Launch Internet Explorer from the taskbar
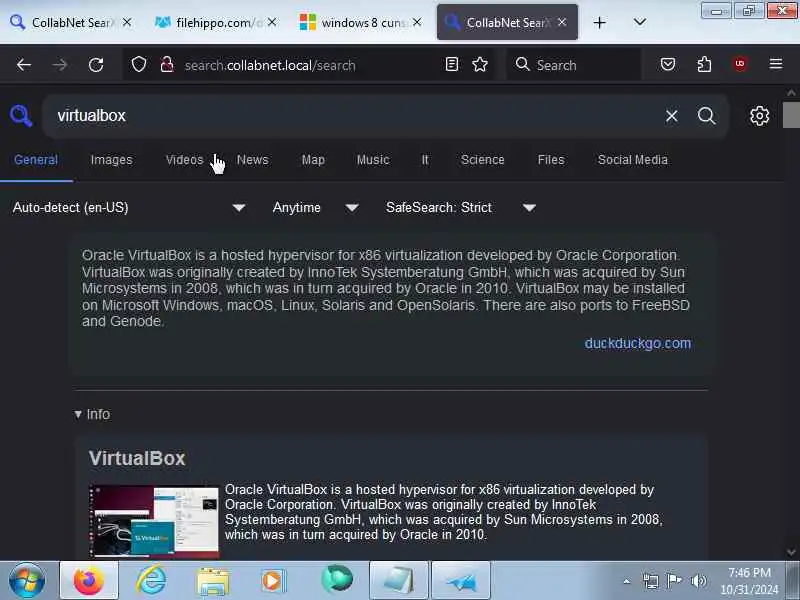The image size is (800, 600). point(151,580)
